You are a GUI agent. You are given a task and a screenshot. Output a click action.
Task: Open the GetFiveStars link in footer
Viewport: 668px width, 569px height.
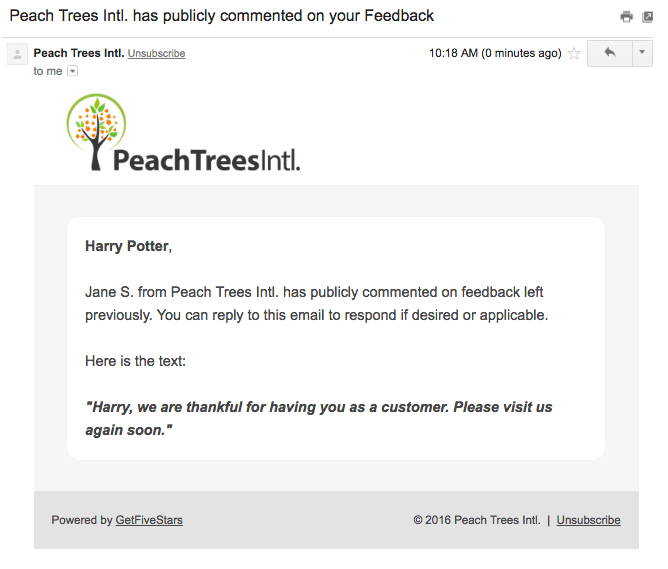tap(149, 520)
